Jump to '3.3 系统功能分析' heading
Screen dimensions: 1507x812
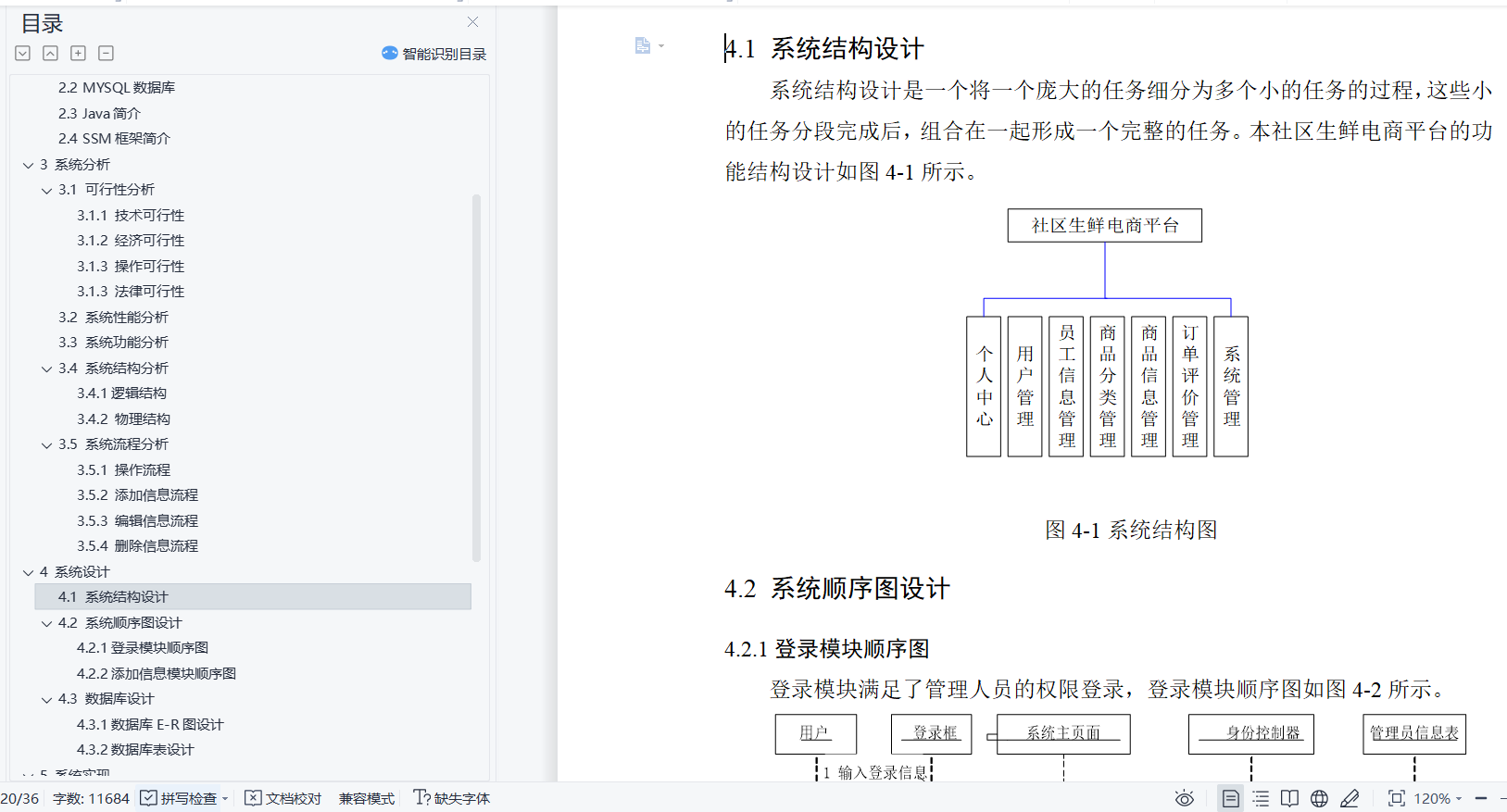coord(113,342)
